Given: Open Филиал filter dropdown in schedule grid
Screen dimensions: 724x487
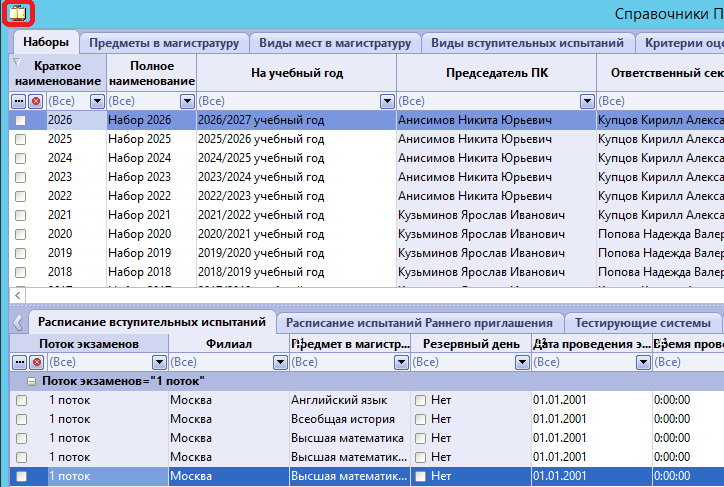Looking at the screenshot, I should [280, 362].
